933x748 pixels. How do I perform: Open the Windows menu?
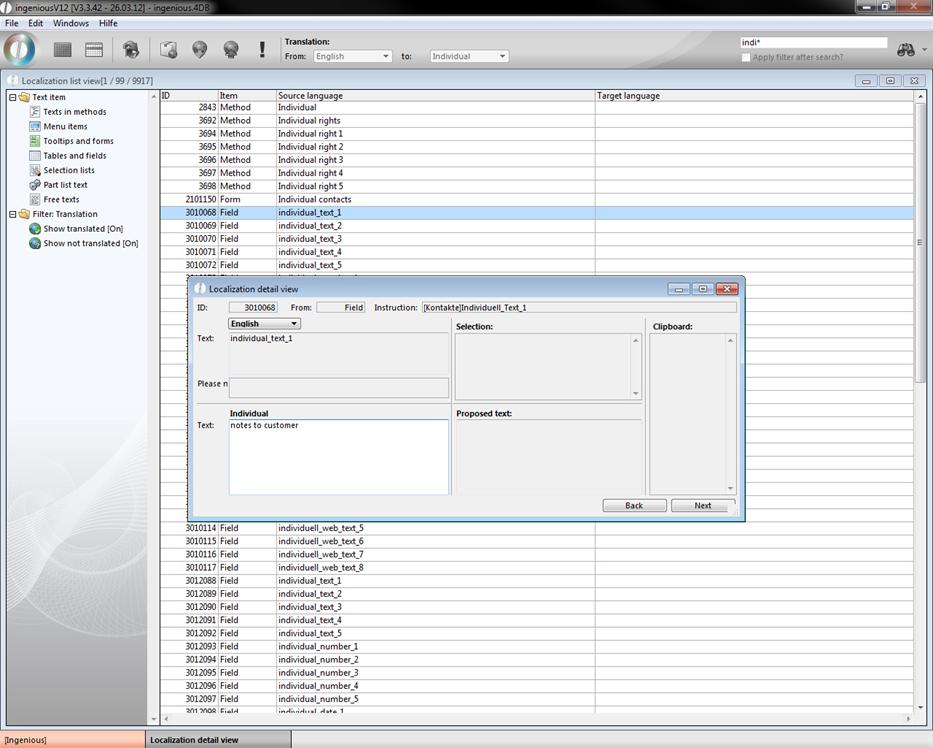coord(70,23)
